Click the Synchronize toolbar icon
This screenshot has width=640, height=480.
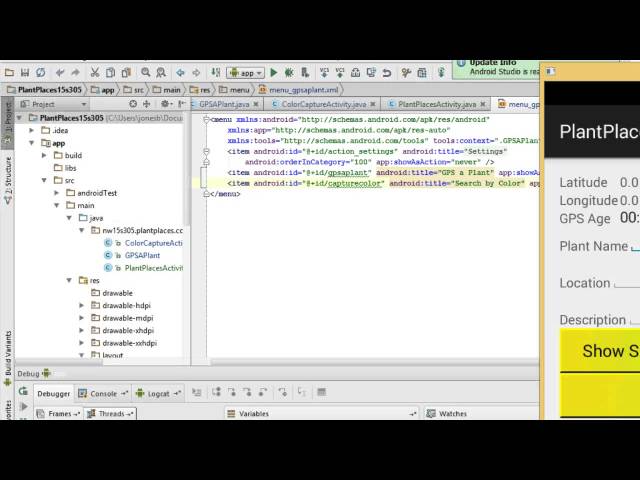[x=40, y=73]
